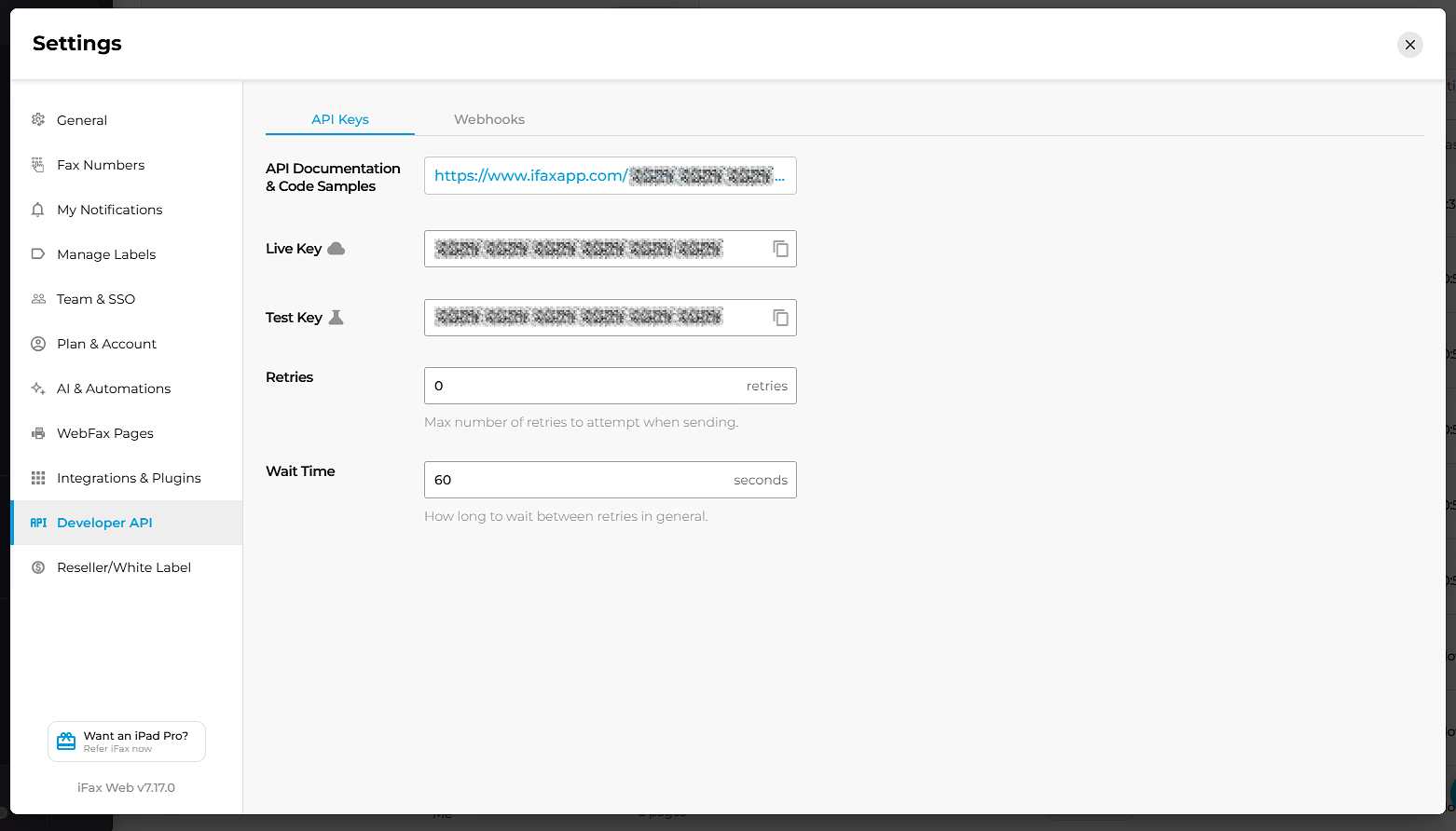This screenshot has height=831, width=1456.
Task: Select the API Keys tab
Action: pos(340,119)
